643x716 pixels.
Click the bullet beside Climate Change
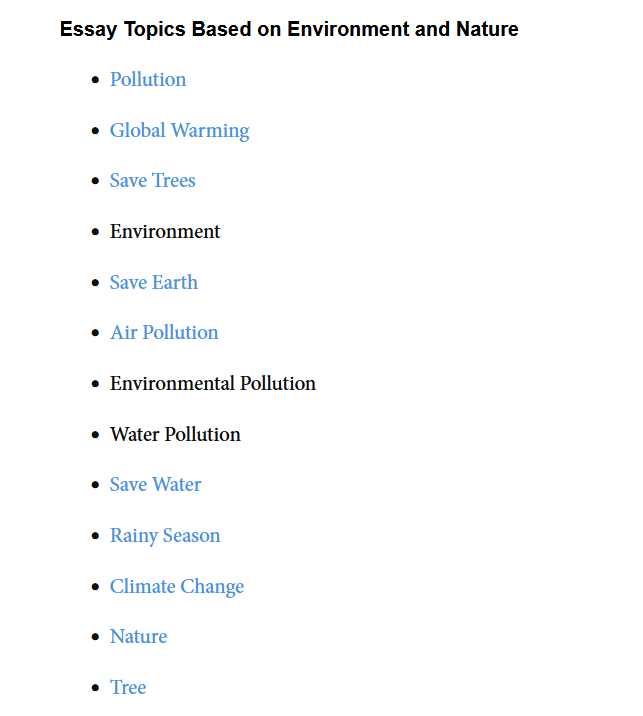pyautogui.click(x=95, y=587)
